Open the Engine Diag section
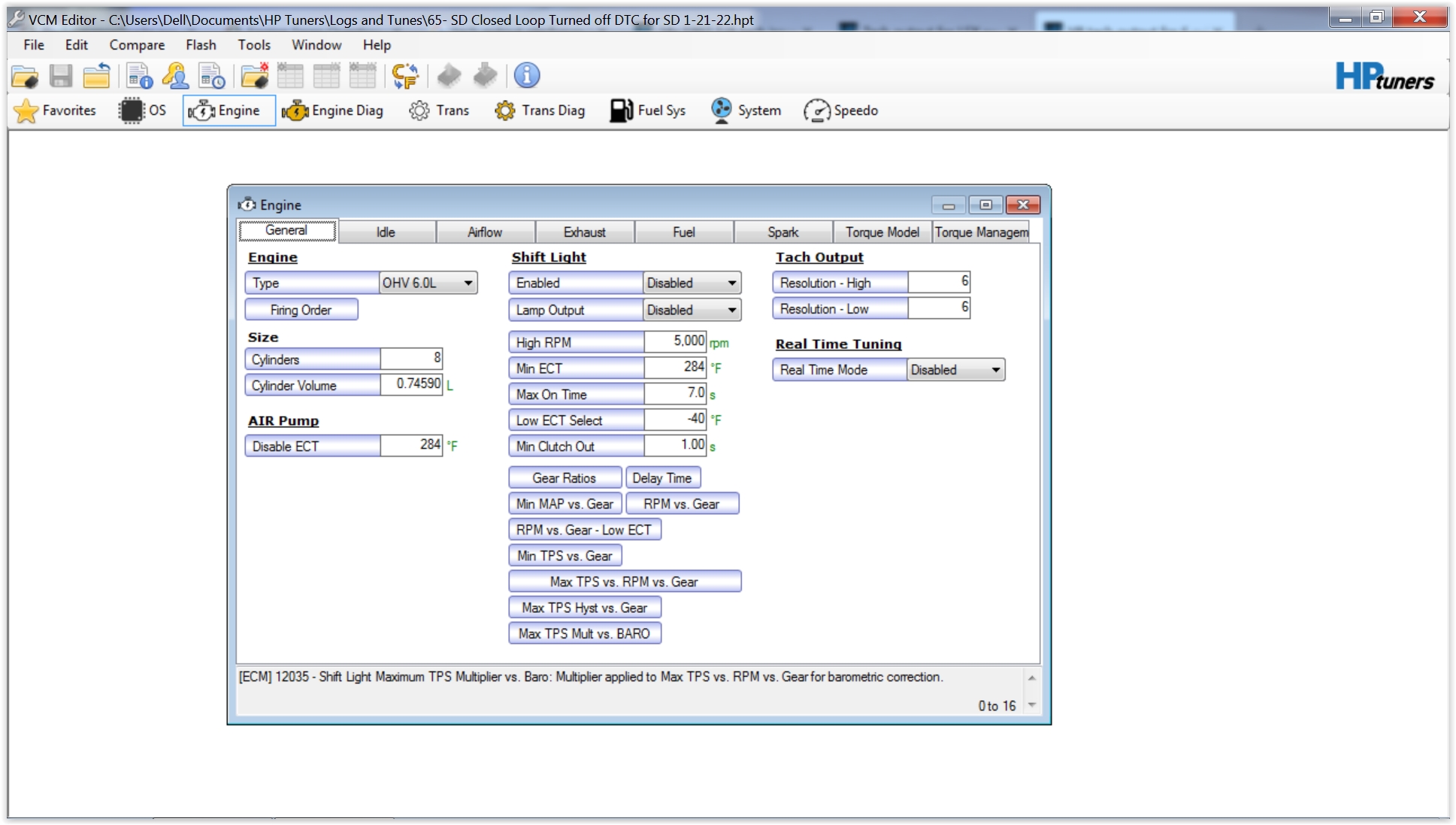Viewport: 1456px width, 825px height. [333, 111]
